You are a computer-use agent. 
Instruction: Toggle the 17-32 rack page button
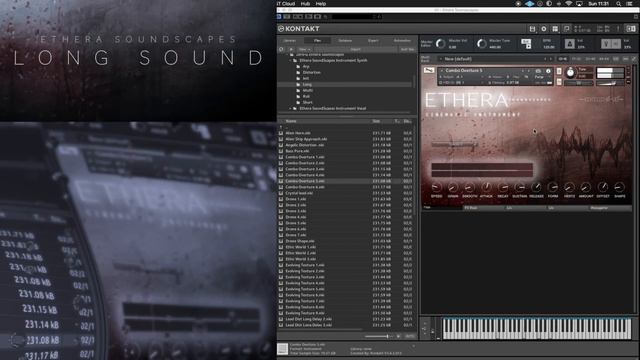tap(576, 59)
